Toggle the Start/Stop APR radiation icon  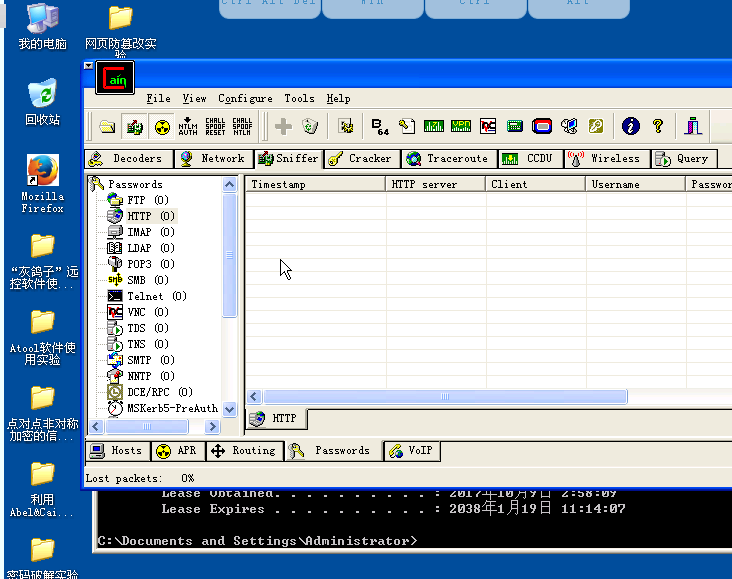click(x=162, y=127)
